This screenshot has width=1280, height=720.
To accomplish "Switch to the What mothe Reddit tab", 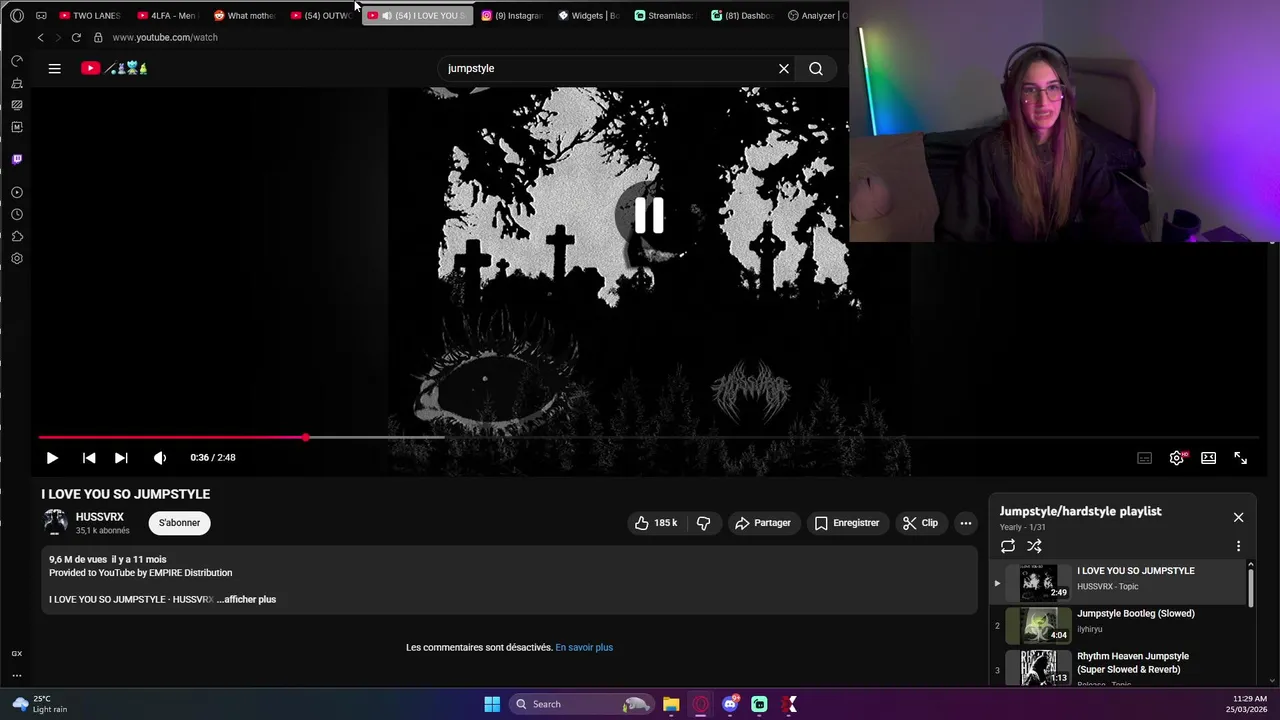I will 244,15.
